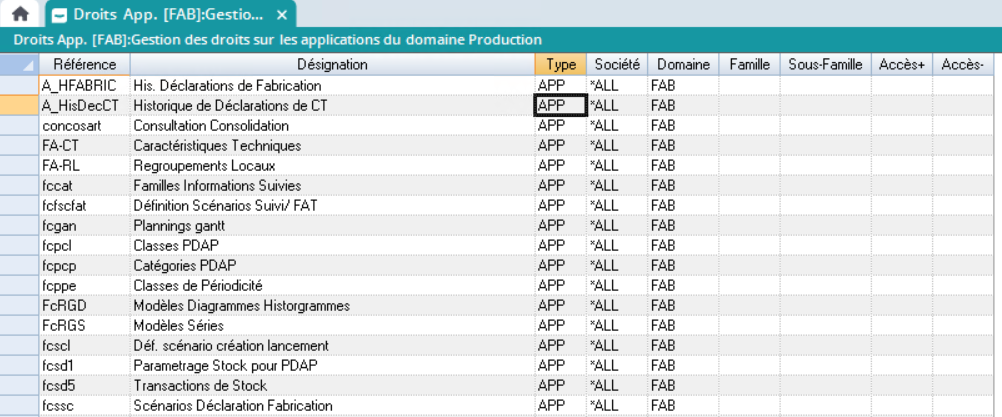This screenshot has height=417, width=1002.
Task: Select 'Transactions de Stock' designation cell
Action: [x=332, y=386]
